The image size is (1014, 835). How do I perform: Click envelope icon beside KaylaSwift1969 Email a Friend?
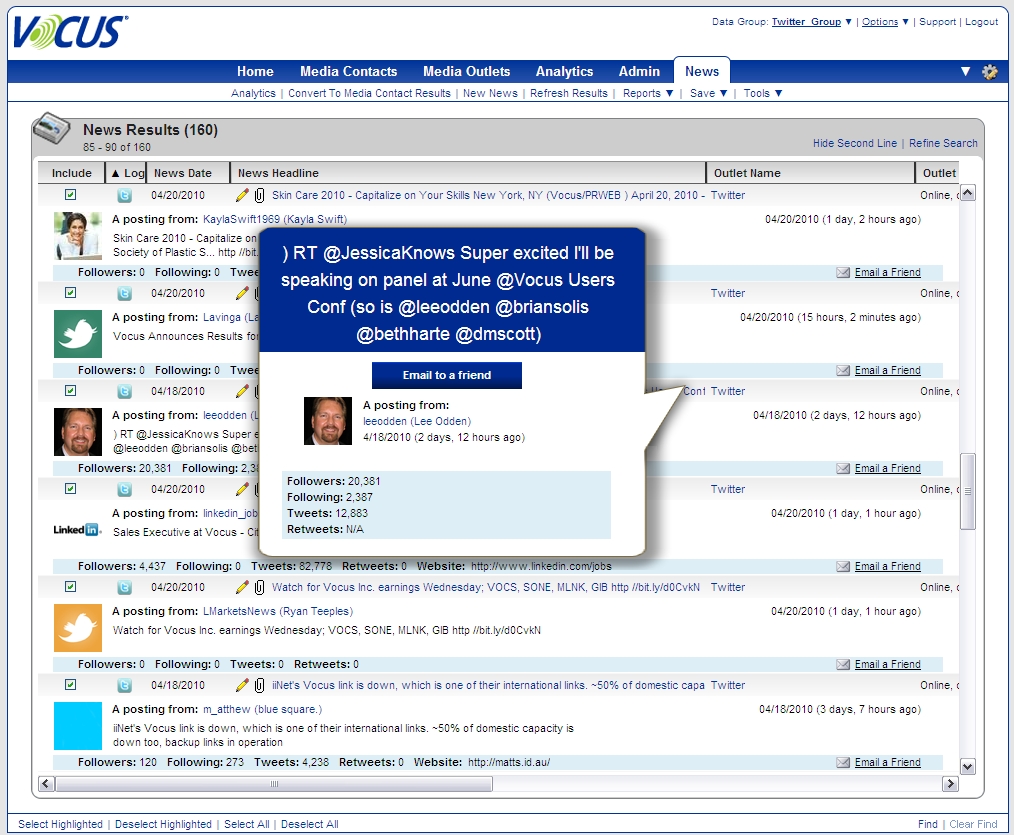coord(843,272)
